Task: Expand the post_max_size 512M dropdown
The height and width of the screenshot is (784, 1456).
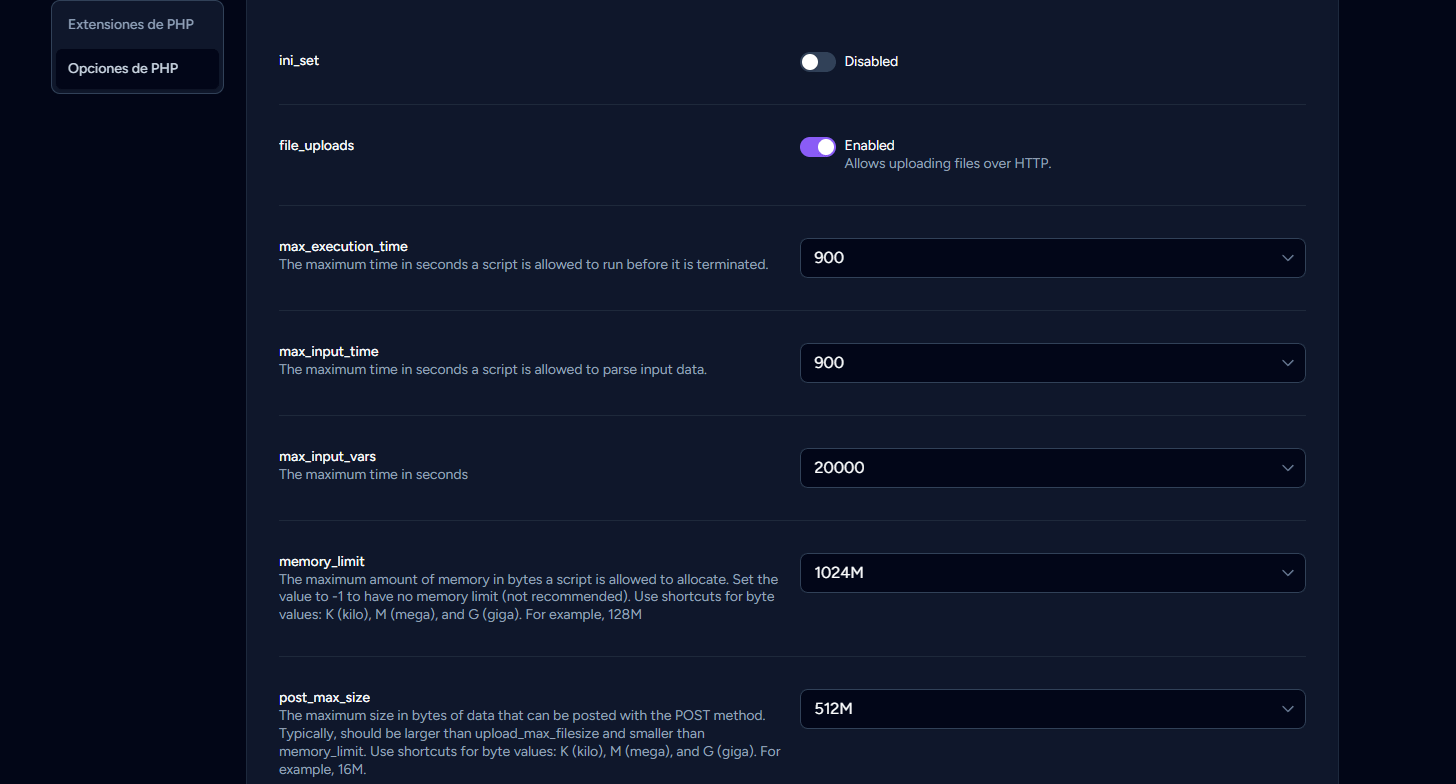Action: [1040, 709]
